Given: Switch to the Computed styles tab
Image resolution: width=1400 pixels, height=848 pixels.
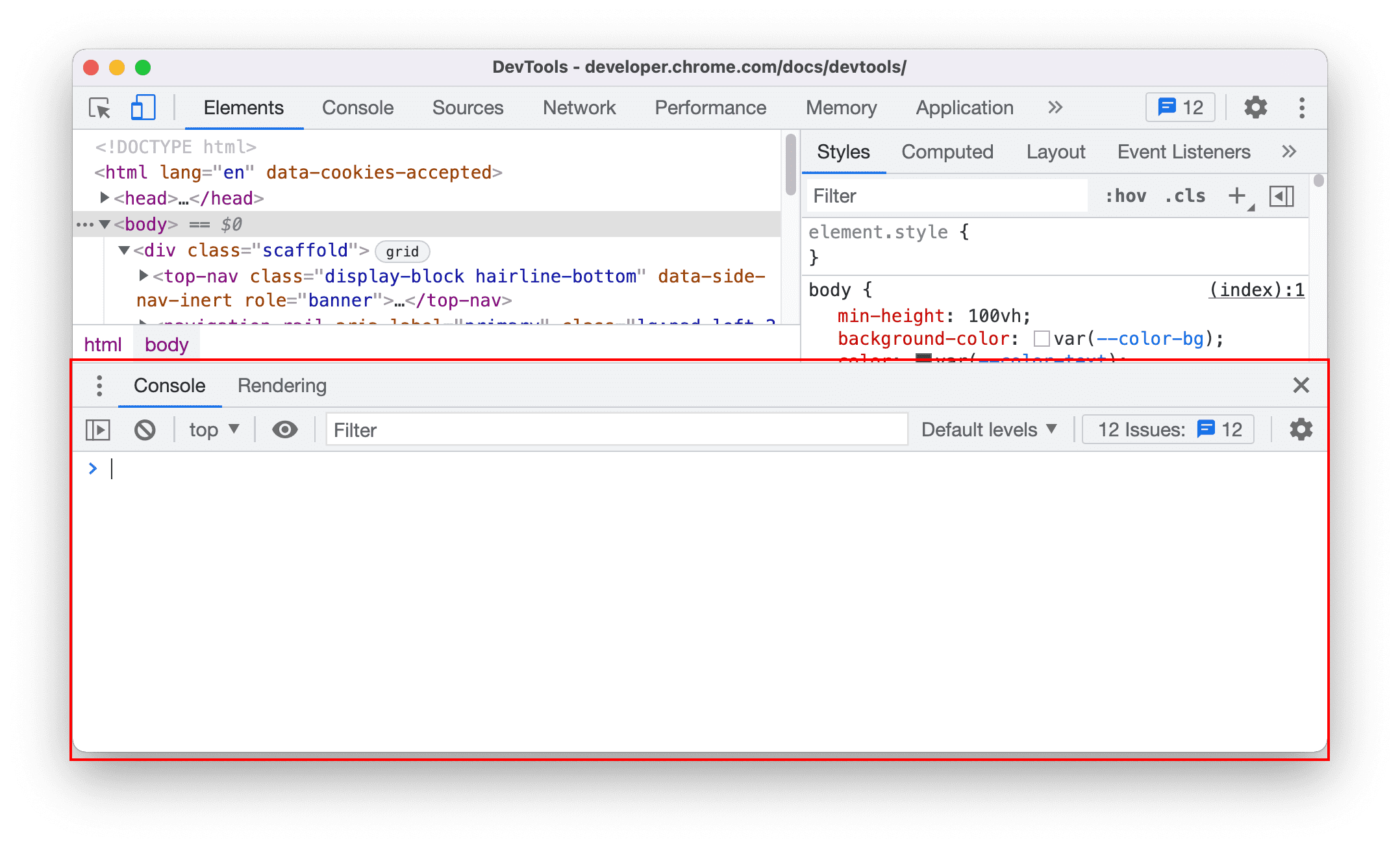Looking at the screenshot, I should pos(945,152).
